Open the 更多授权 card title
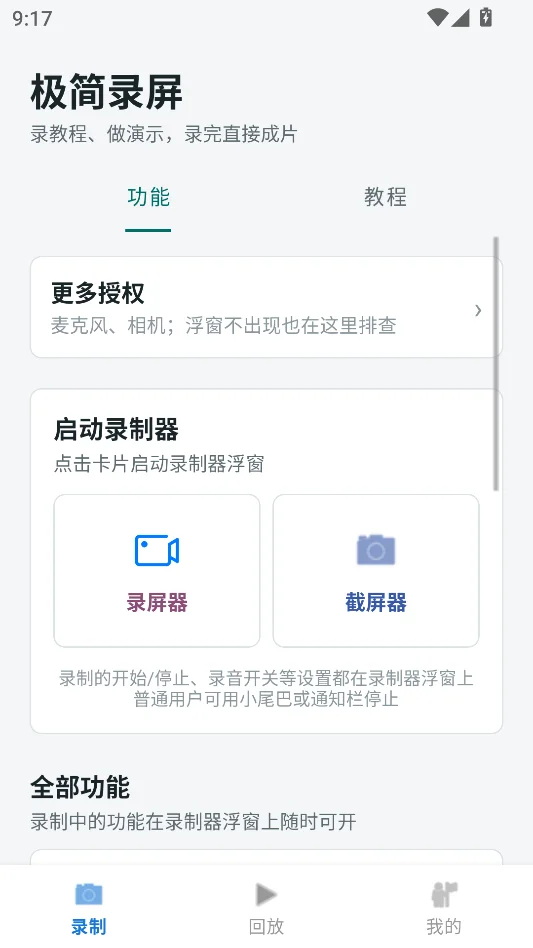This screenshot has height=948, width=533. tap(98, 293)
